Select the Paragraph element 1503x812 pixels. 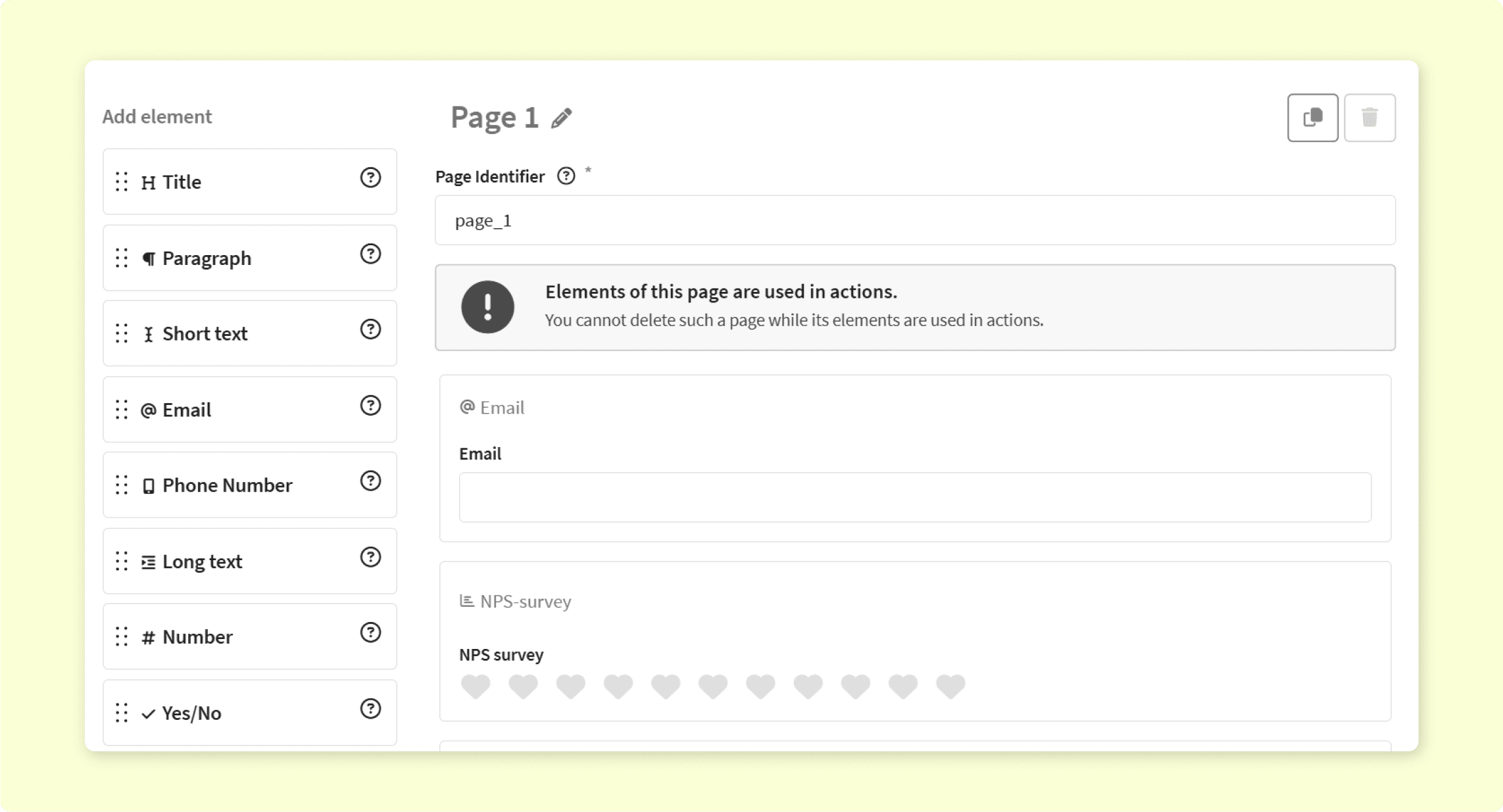click(249, 258)
